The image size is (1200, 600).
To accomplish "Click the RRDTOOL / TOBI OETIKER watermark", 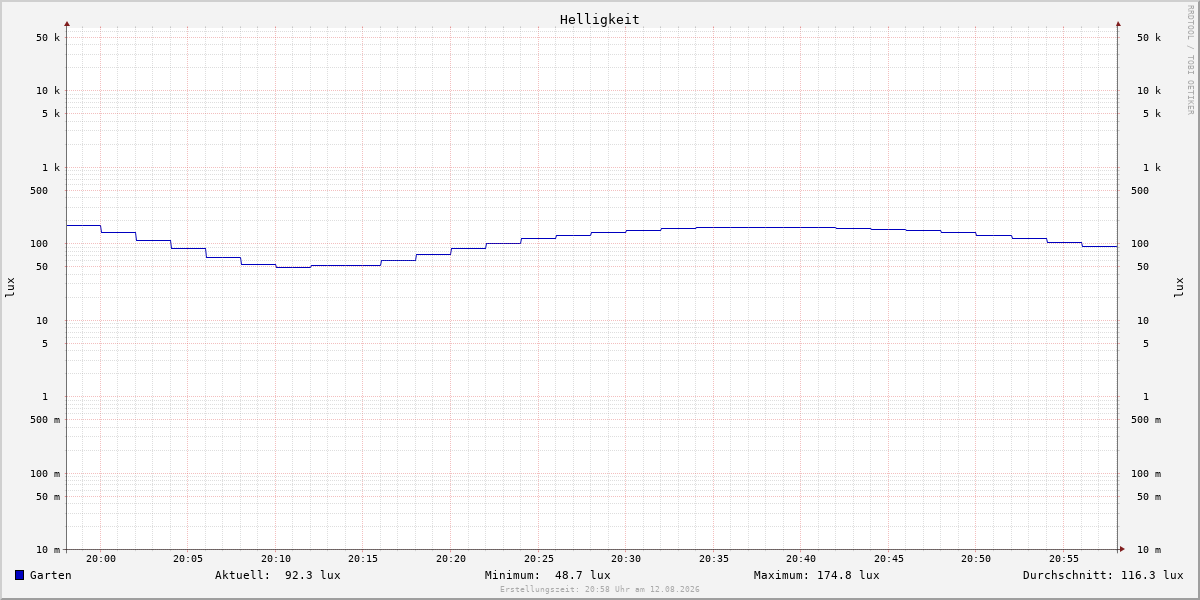I will (1190, 59).
